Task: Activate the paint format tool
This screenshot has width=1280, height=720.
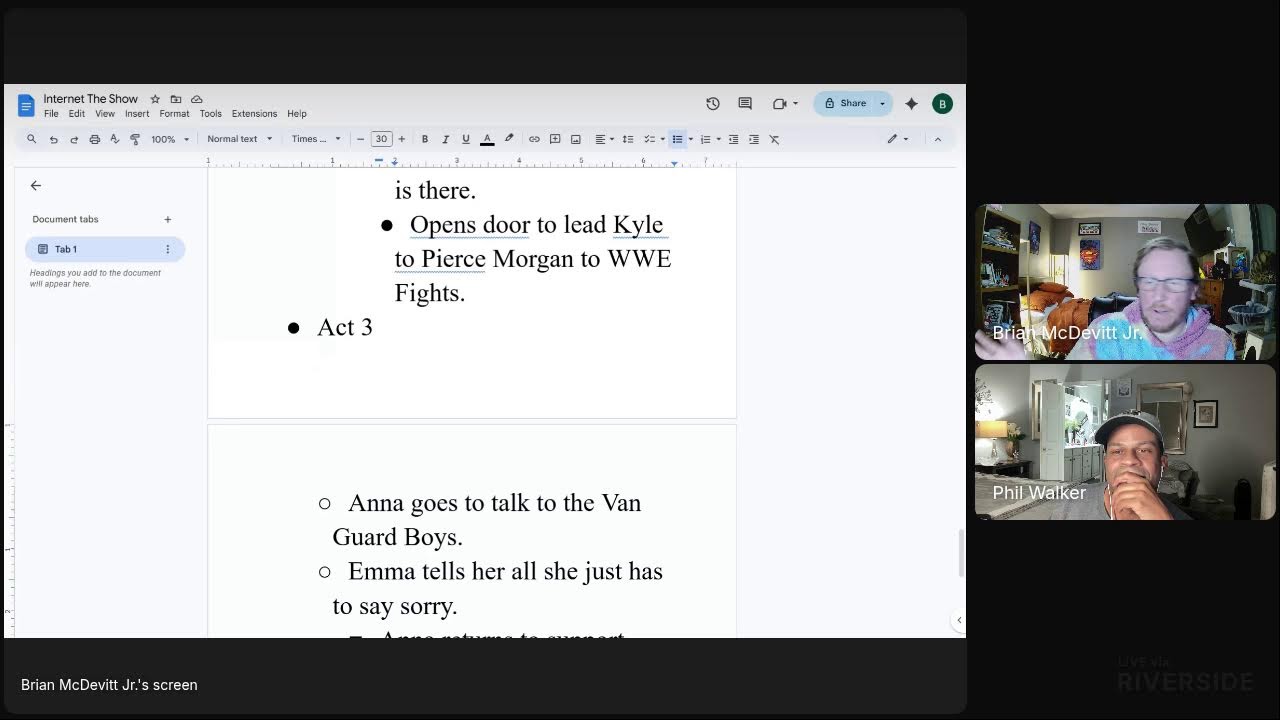Action: (135, 139)
